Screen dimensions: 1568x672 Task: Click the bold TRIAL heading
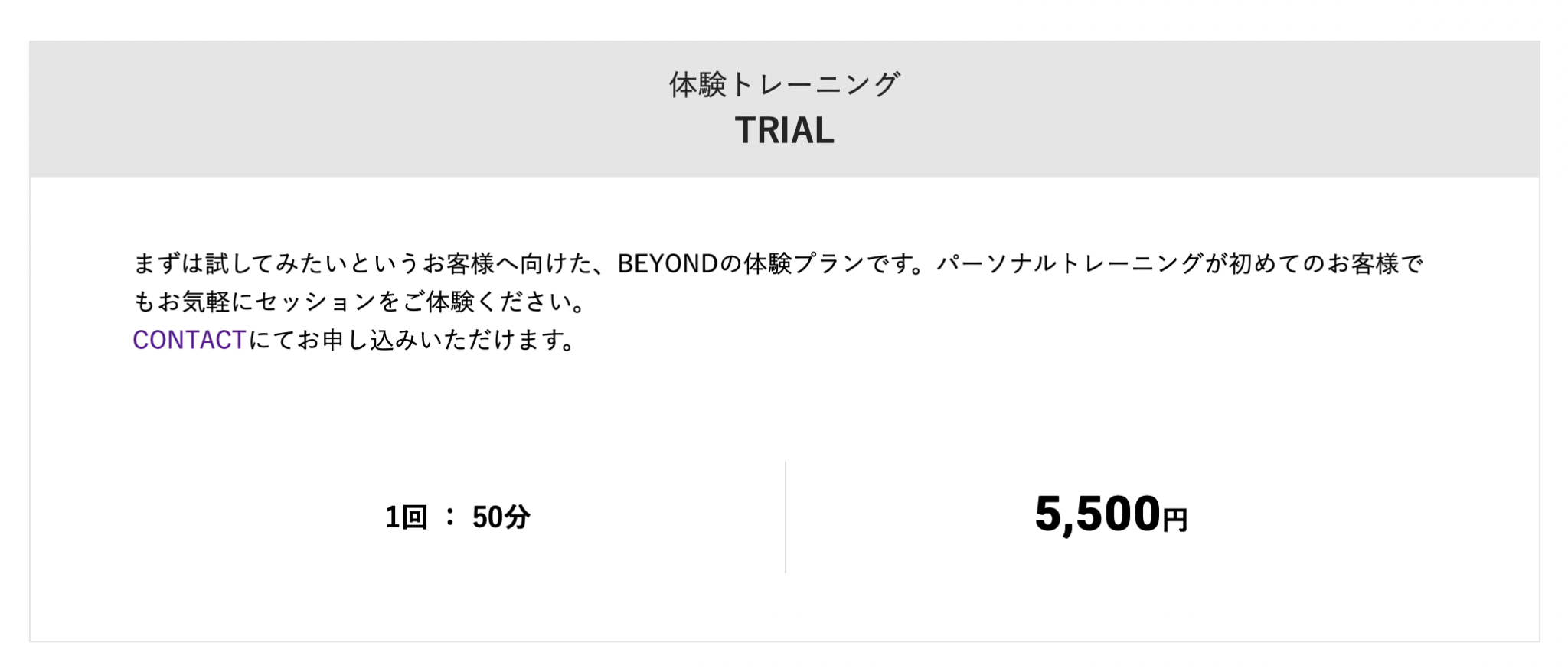(785, 130)
